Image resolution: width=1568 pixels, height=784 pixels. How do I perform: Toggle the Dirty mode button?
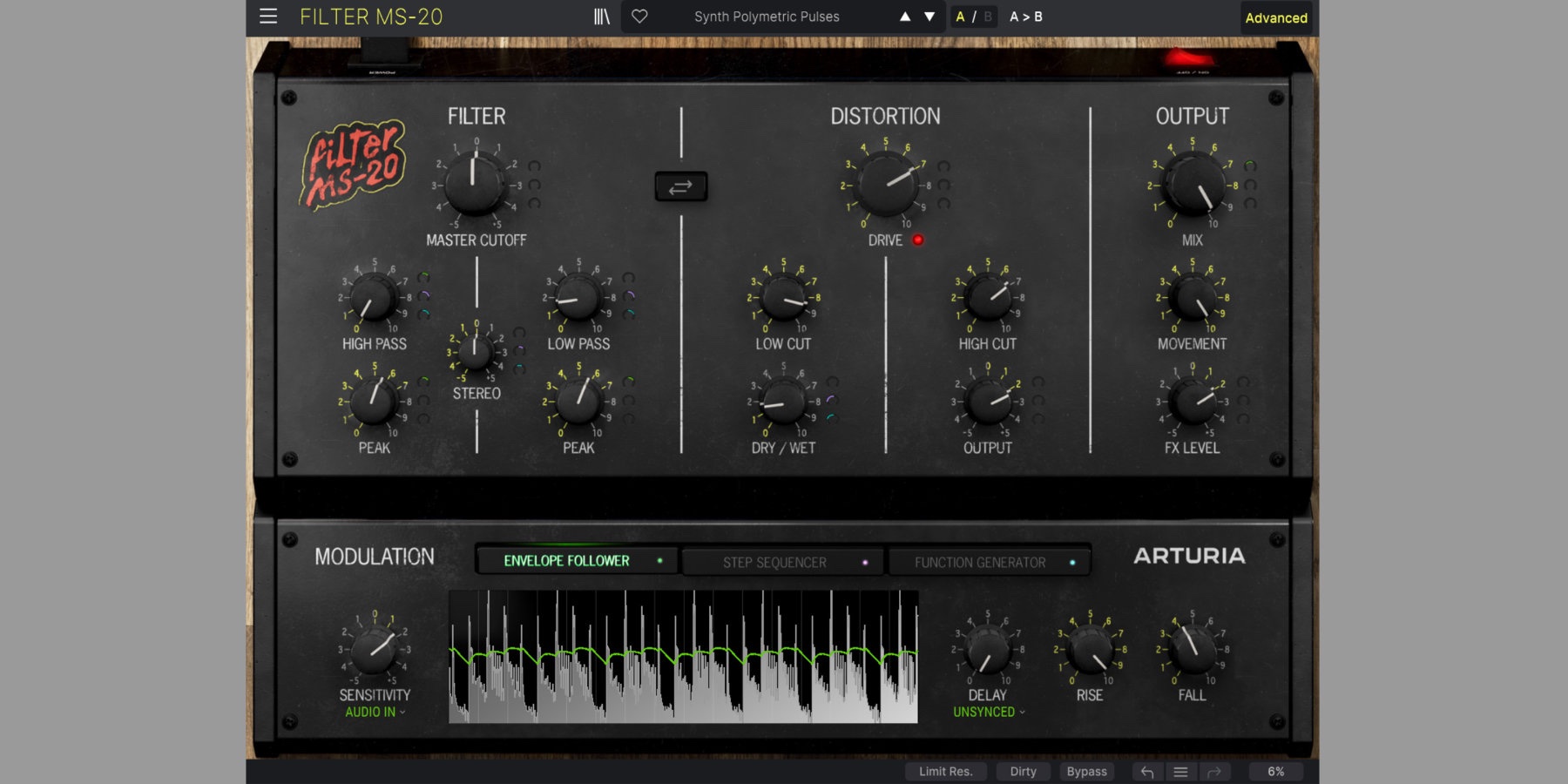(x=1023, y=772)
